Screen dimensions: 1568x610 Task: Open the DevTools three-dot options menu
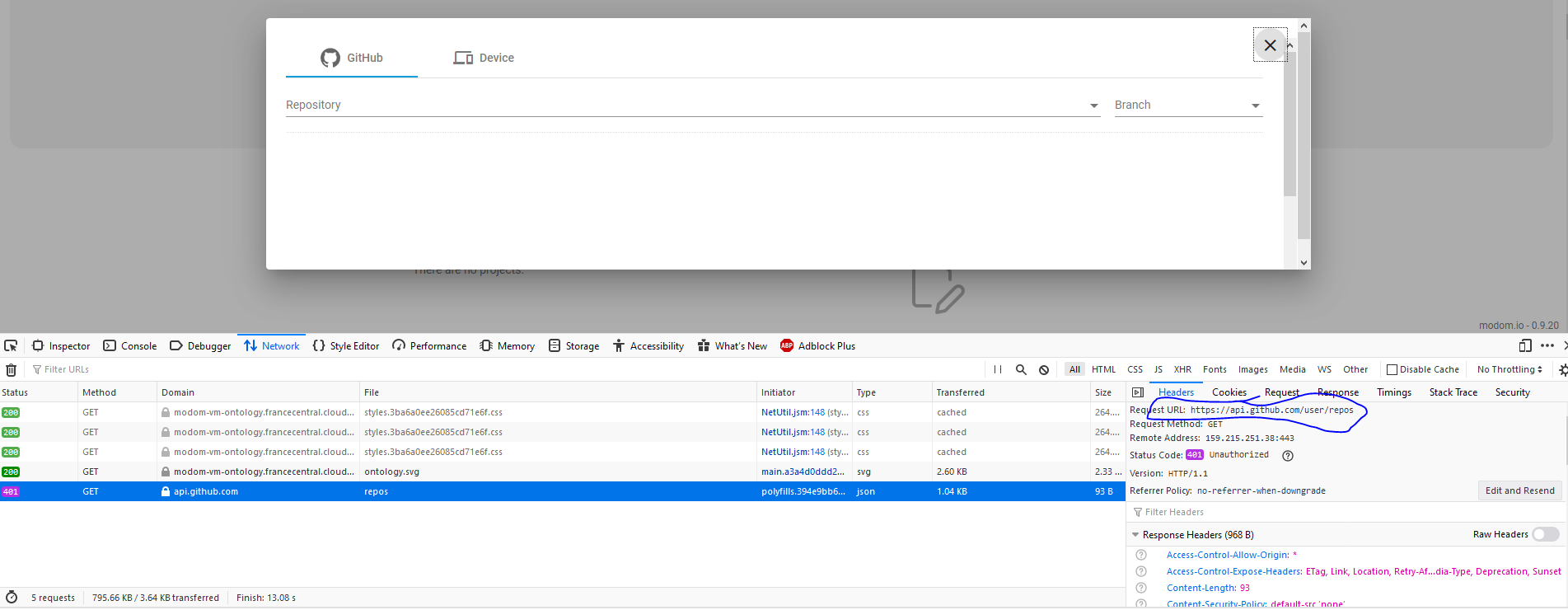click(x=1547, y=345)
